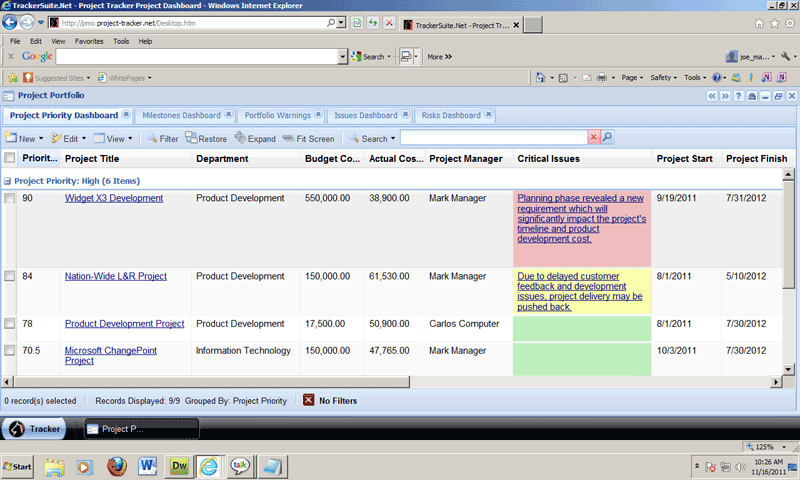Image resolution: width=800 pixels, height=480 pixels.
Task: Open the Product Development Project link
Action: click(x=124, y=323)
